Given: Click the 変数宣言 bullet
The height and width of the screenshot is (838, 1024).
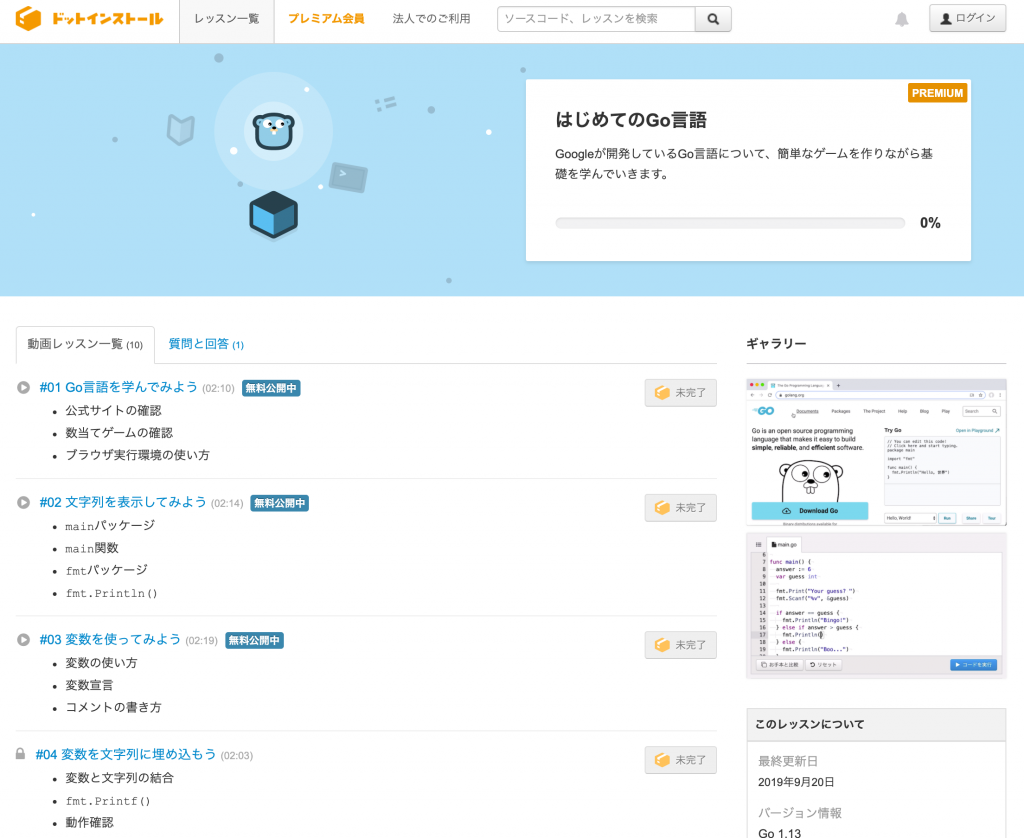Looking at the screenshot, I should pos(89,685).
